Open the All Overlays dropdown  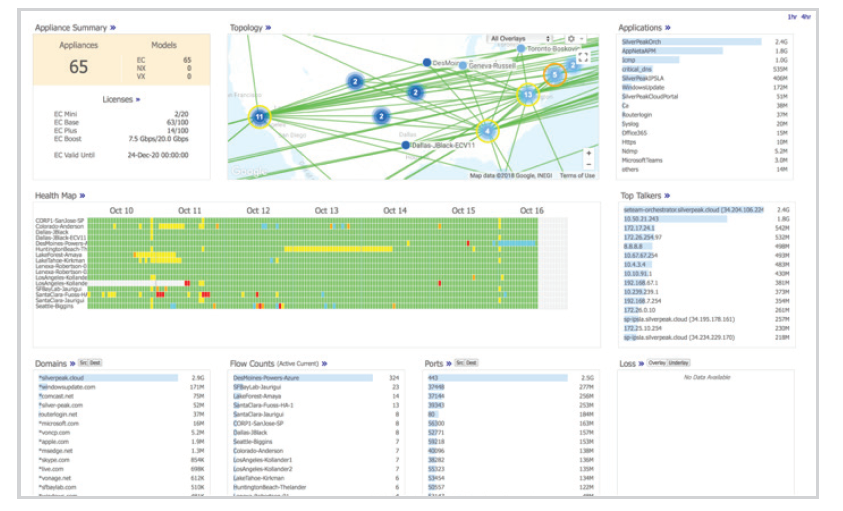click(520, 39)
